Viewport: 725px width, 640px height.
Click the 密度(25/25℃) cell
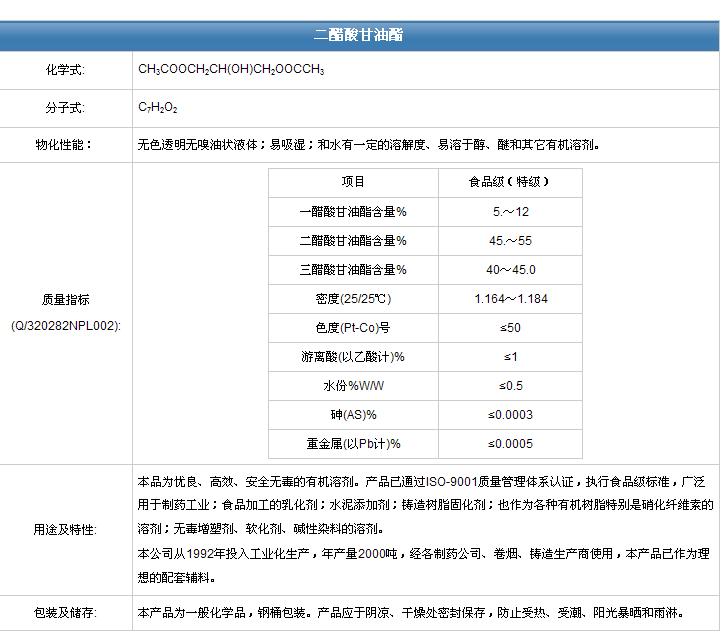(x=353, y=299)
